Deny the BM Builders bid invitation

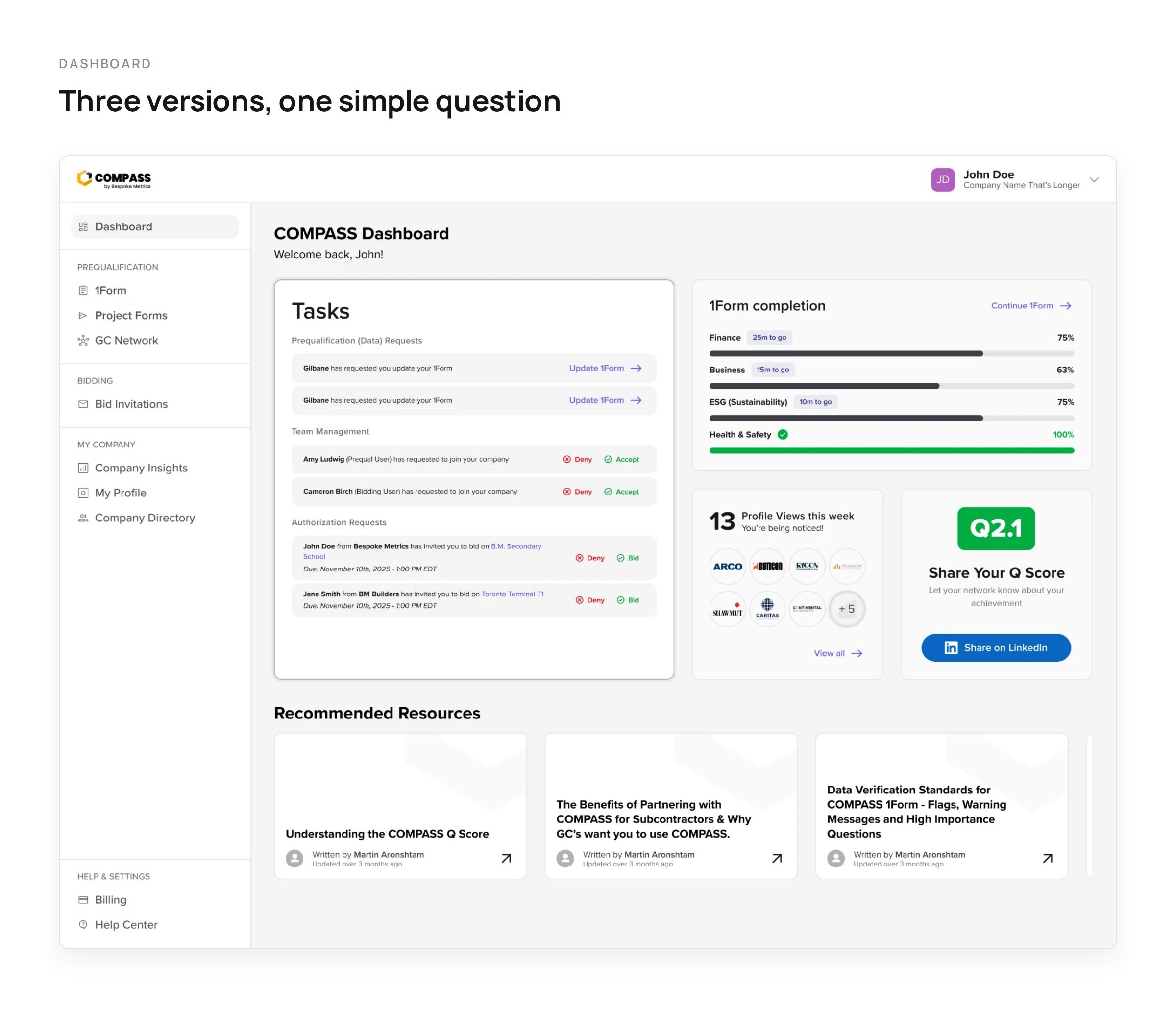click(589, 600)
